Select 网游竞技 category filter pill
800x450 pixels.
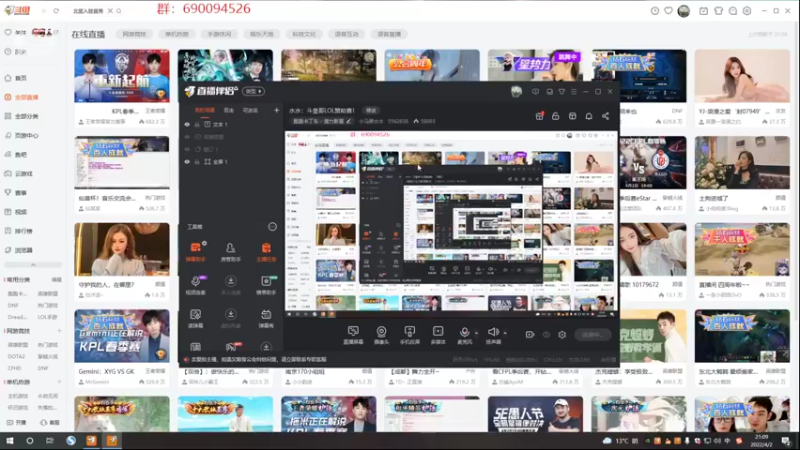(x=134, y=34)
